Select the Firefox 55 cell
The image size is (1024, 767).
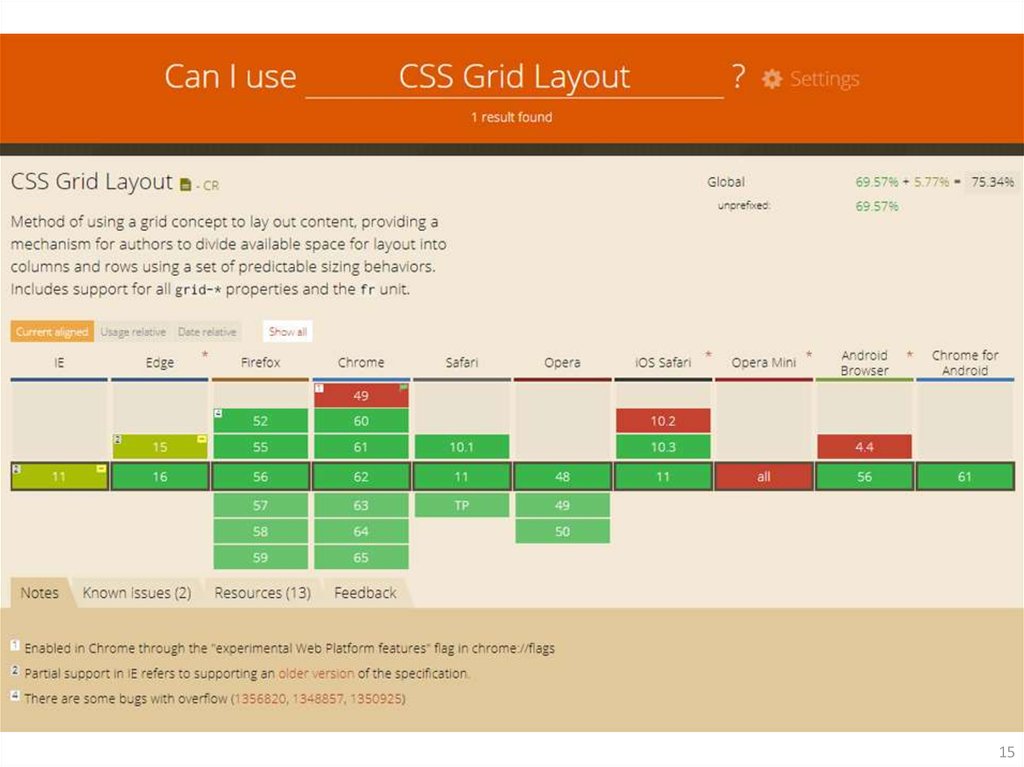[x=261, y=447]
